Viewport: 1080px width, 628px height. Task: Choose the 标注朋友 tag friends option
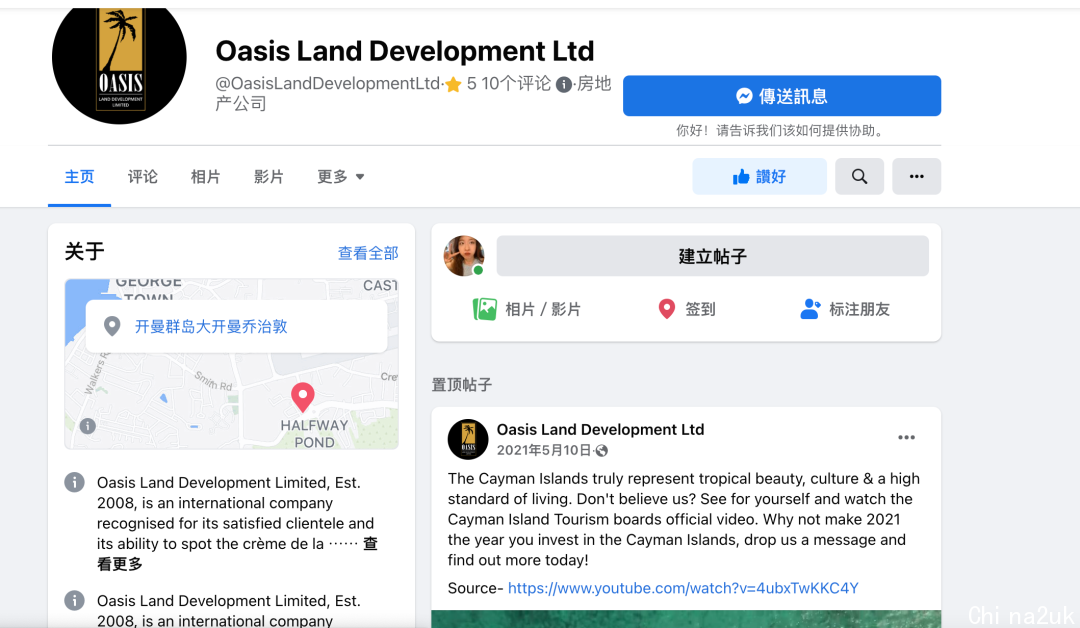click(845, 309)
